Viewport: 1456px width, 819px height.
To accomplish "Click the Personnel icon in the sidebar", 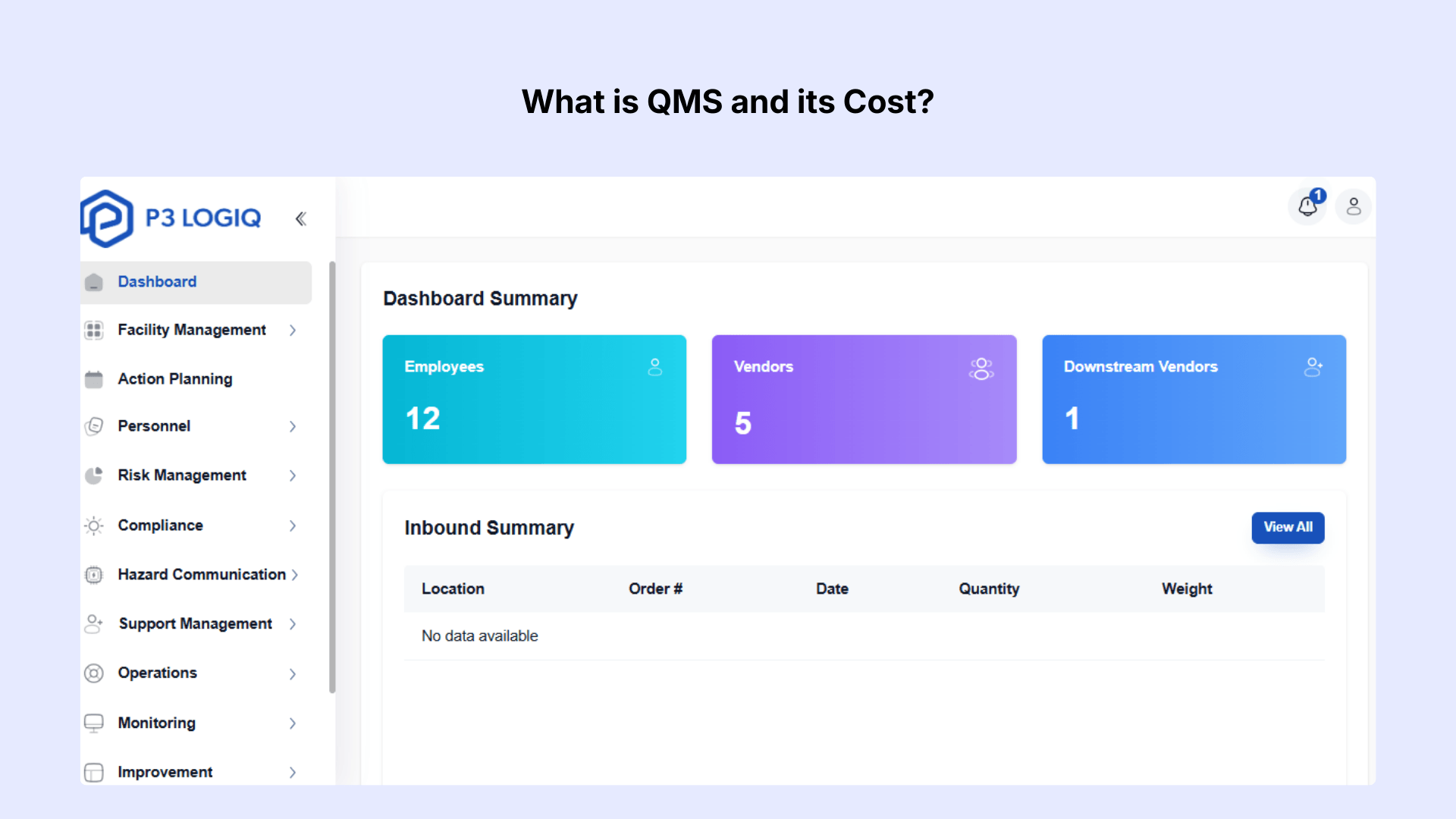I will tap(94, 426).
